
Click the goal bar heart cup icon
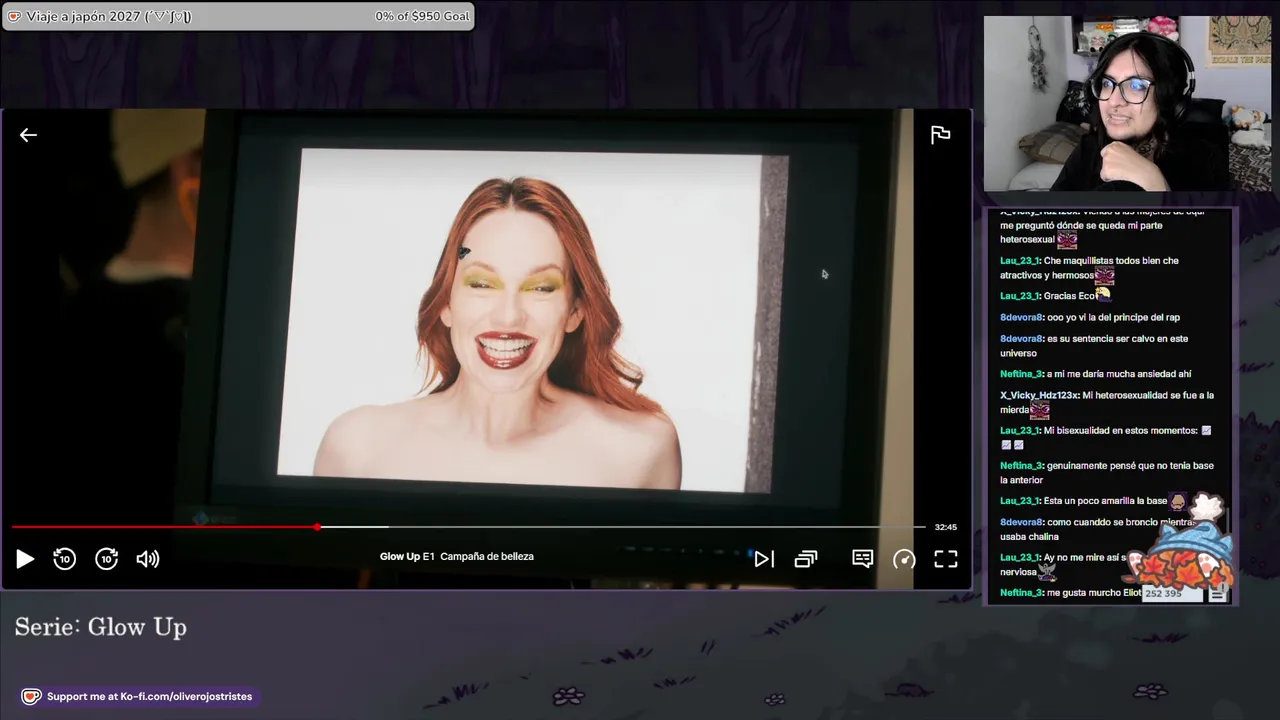click(14, 16)
